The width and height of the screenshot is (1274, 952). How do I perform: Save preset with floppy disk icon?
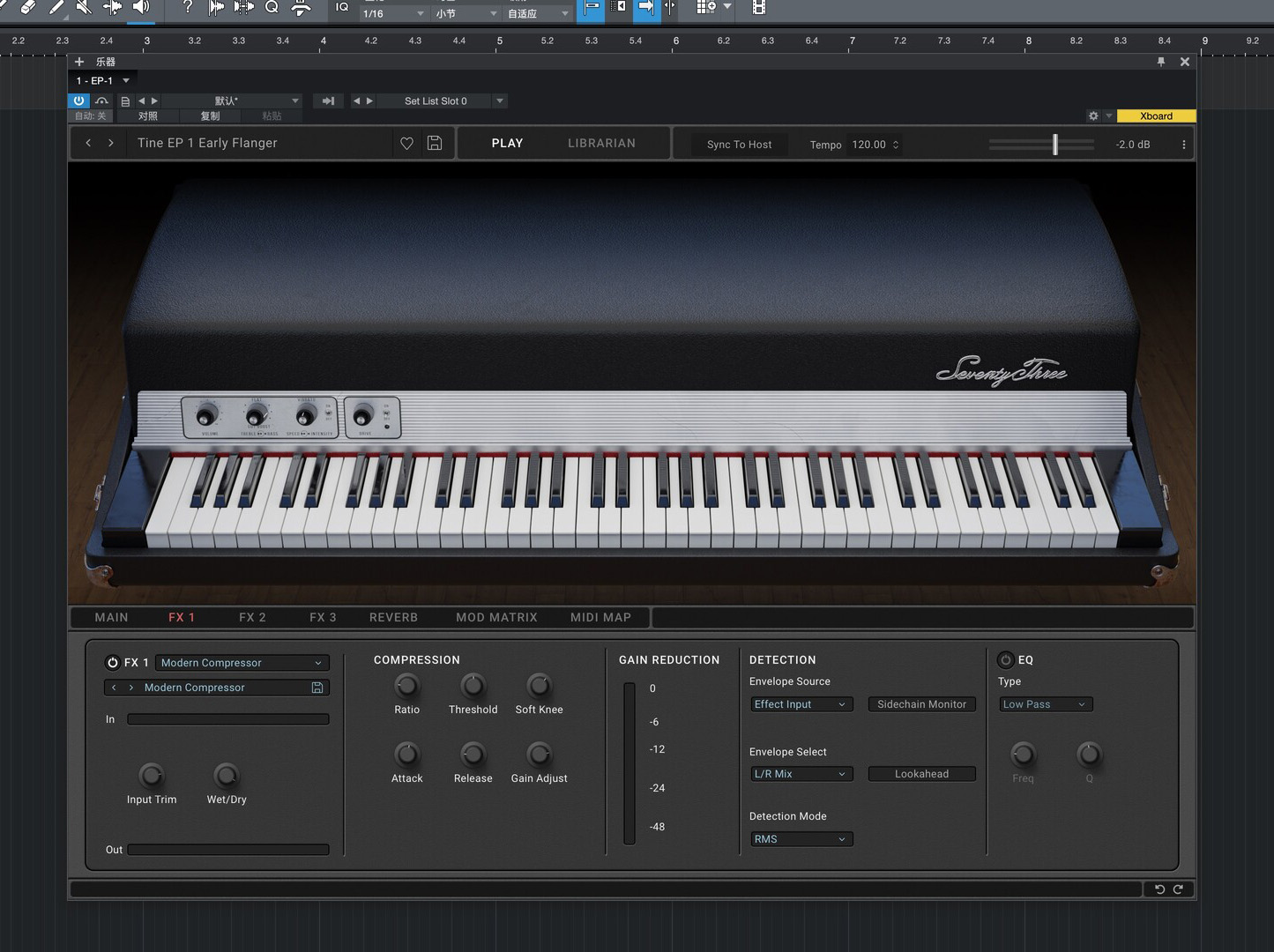pyautogui.click(x=435, y=143)
